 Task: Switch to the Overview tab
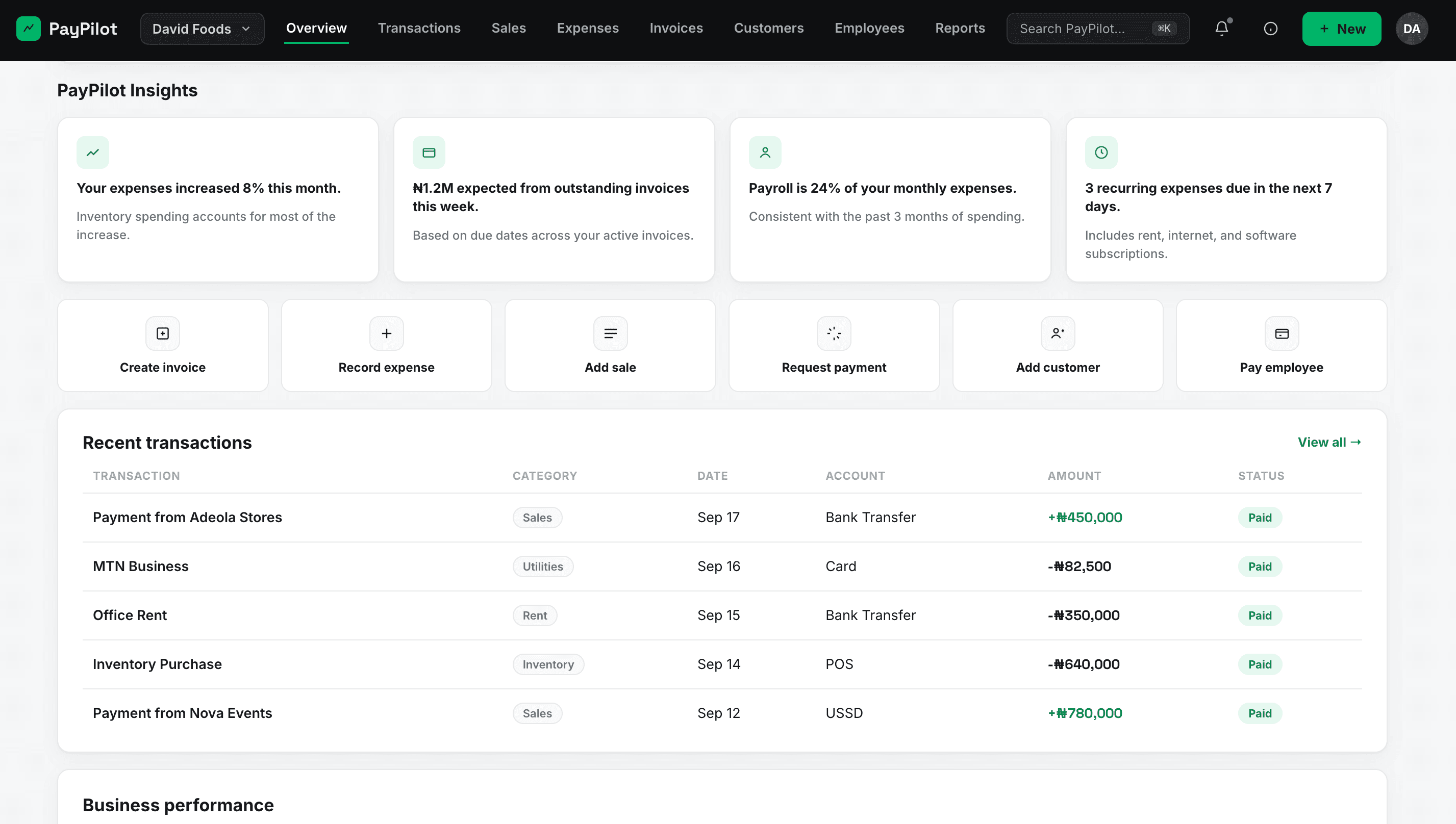coord(316,28)
